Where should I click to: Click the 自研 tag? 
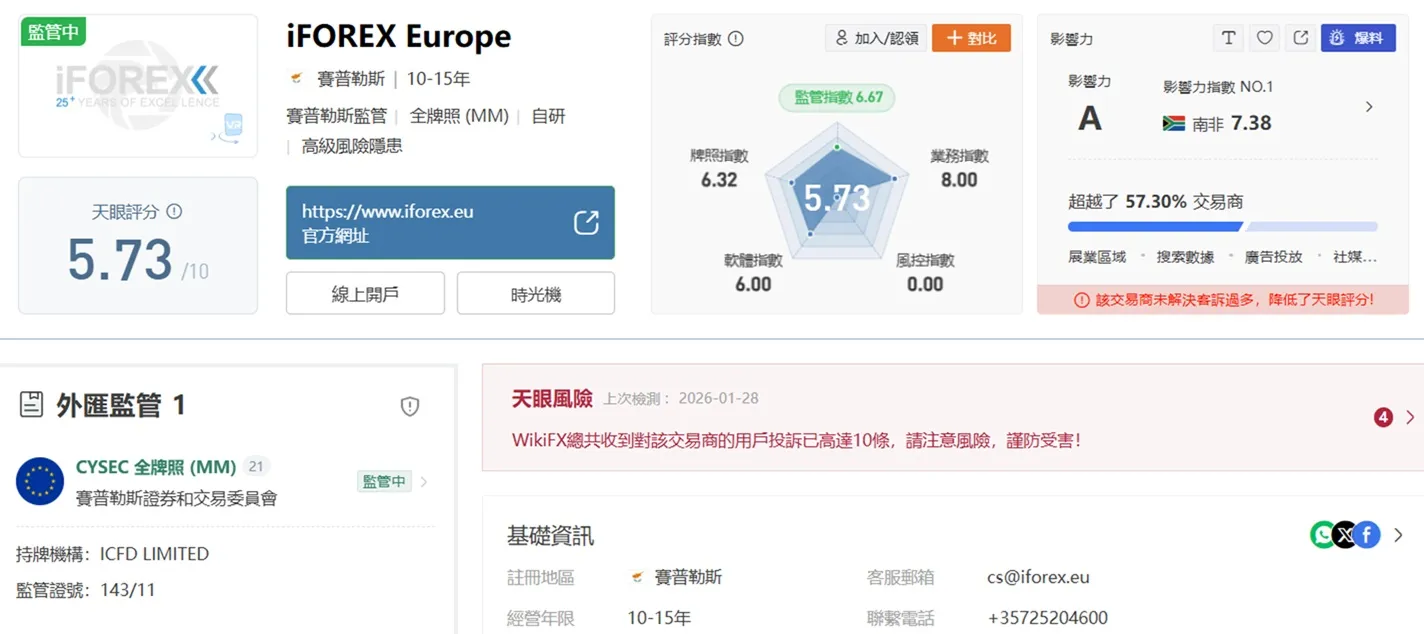(x=548, y=116)
